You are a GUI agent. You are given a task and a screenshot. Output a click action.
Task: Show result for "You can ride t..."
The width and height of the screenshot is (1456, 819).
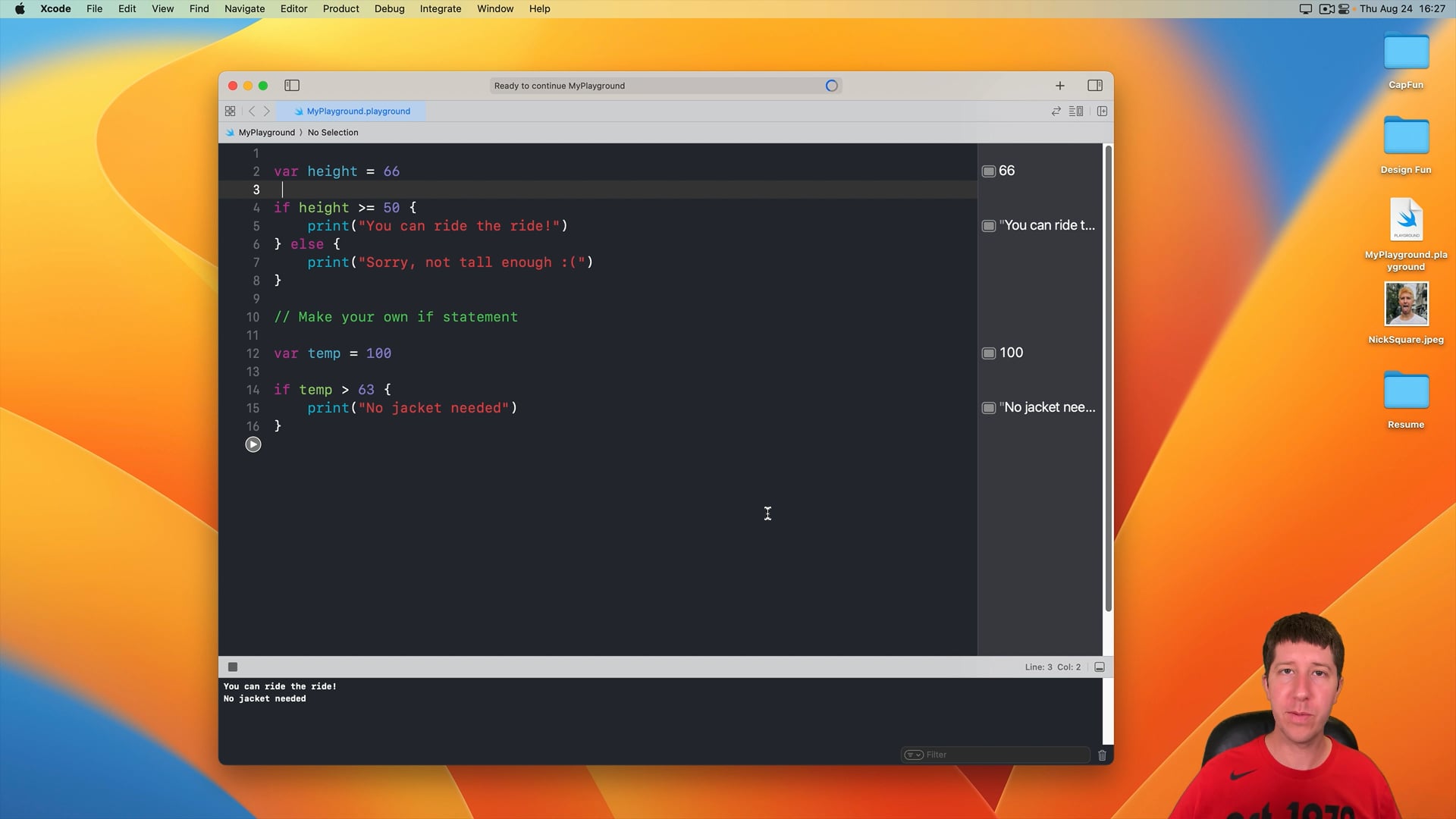pyautogui.click(x=989, y=226)
